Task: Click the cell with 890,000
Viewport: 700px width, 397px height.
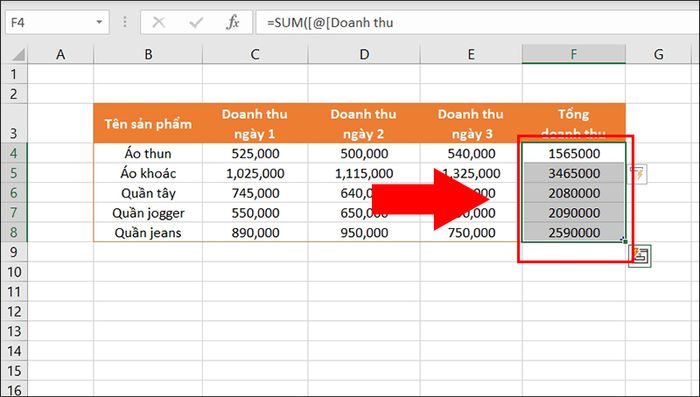Action: 255,232
